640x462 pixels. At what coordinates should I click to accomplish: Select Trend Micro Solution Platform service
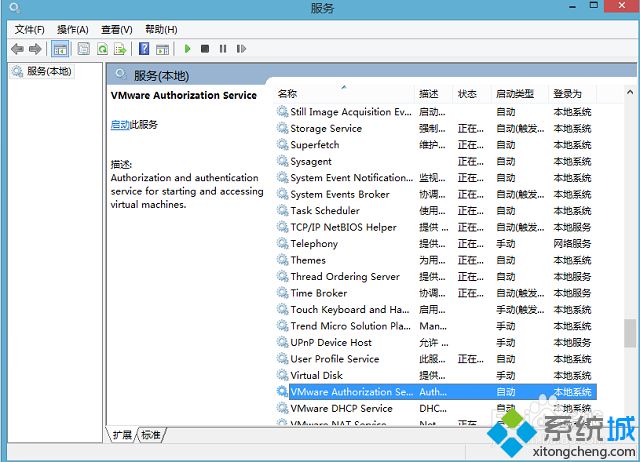(436, 326)
